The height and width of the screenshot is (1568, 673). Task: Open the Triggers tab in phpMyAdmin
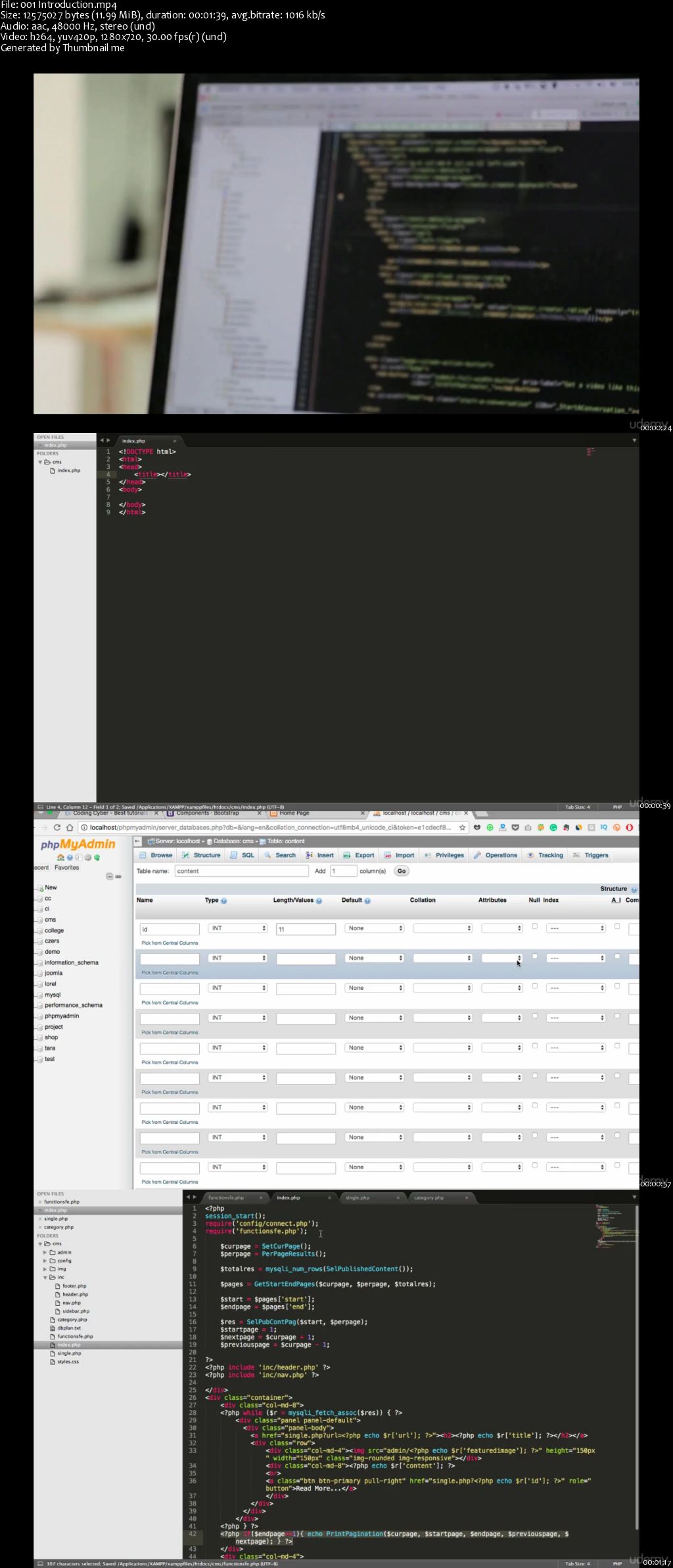pos(591,855)
